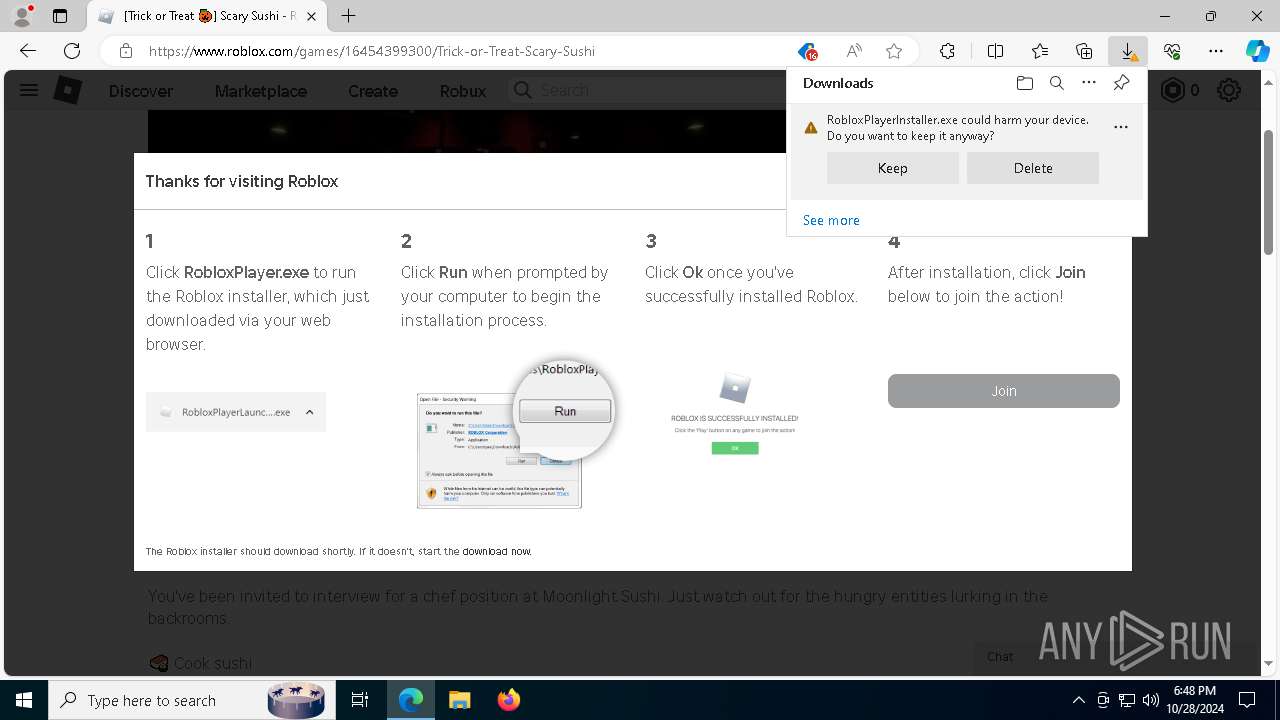Image resolution: width=1280 pixels, height=720 pixels.
Task: Open the Discover menu item
Action: [x=141, y=91]
